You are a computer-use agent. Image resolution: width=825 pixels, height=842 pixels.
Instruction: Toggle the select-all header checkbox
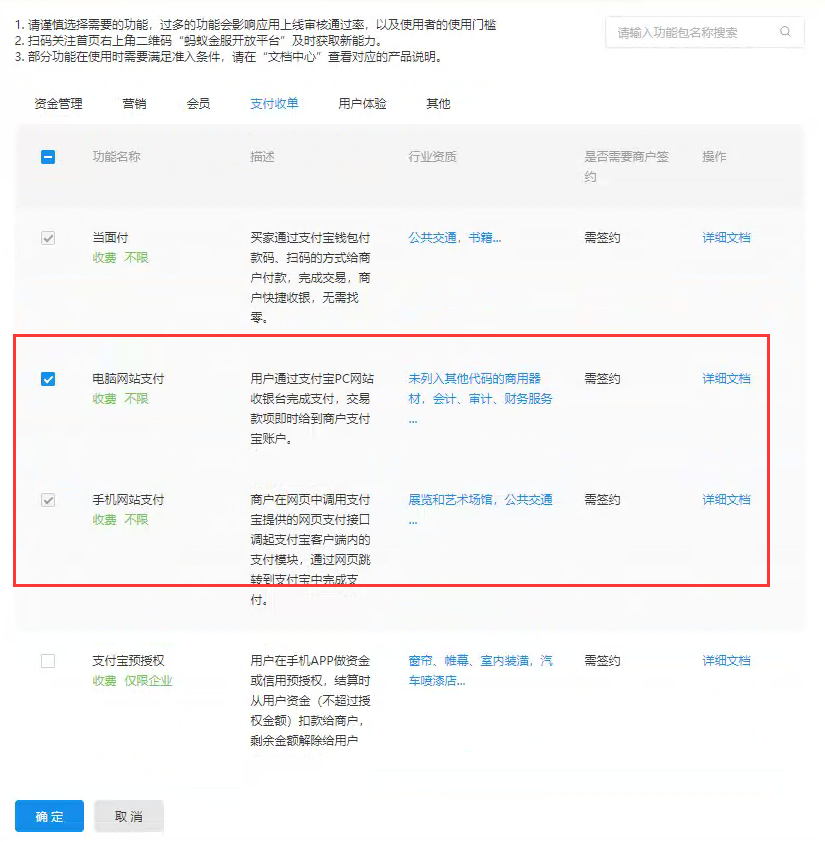point(48,157)
